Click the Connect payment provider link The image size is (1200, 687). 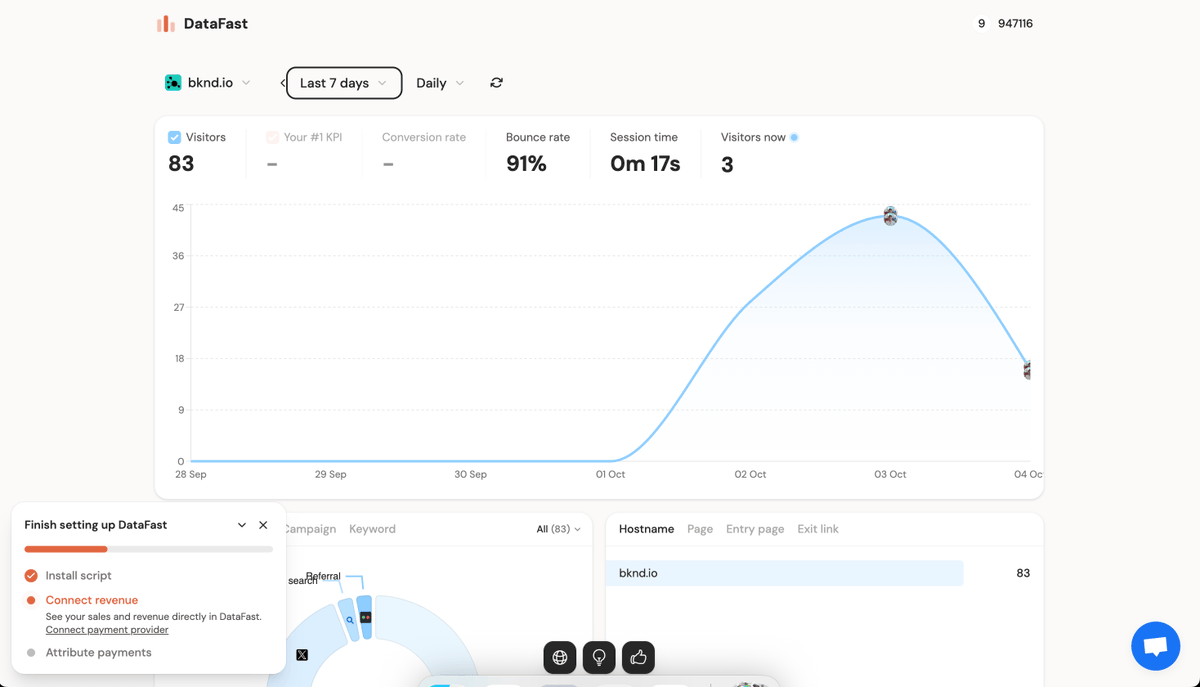107,630
